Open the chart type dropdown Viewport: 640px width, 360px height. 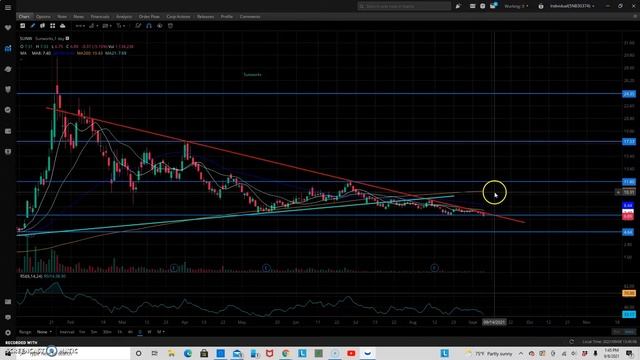pyautogui.click(x=93, y=26)
